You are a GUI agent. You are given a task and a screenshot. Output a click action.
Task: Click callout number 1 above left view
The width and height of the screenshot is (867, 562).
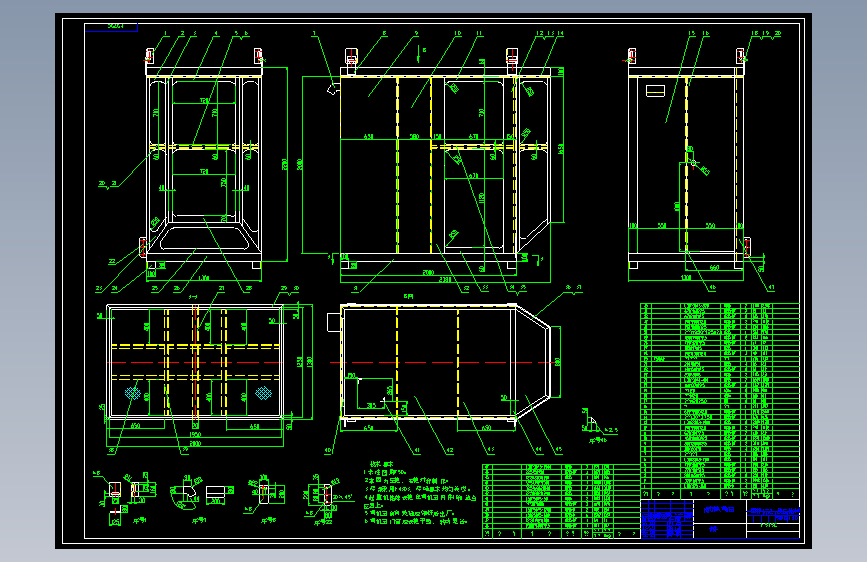[x=165, y=34]
